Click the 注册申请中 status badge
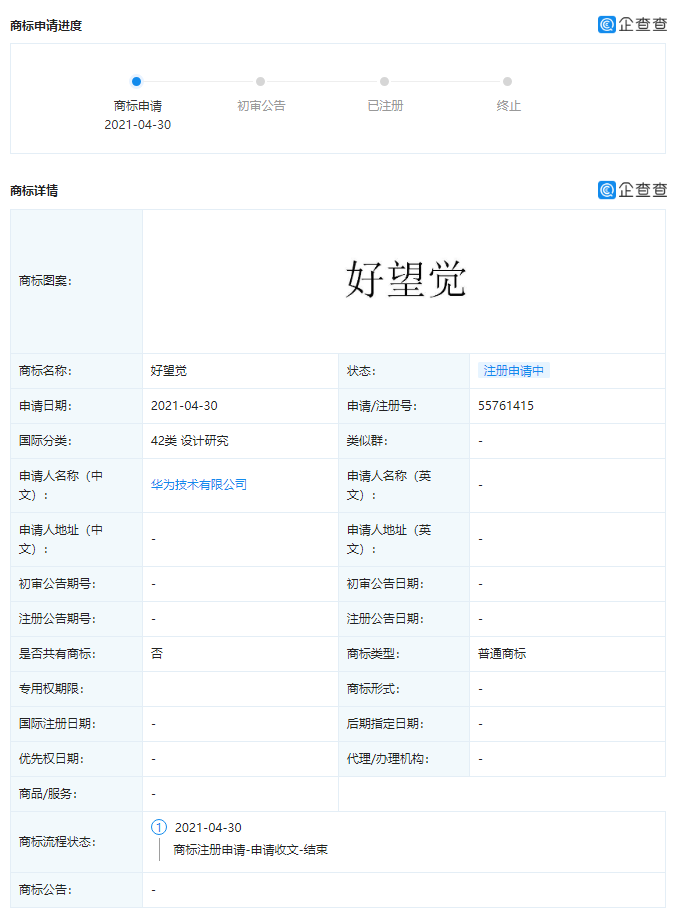 tap(514, 371)
